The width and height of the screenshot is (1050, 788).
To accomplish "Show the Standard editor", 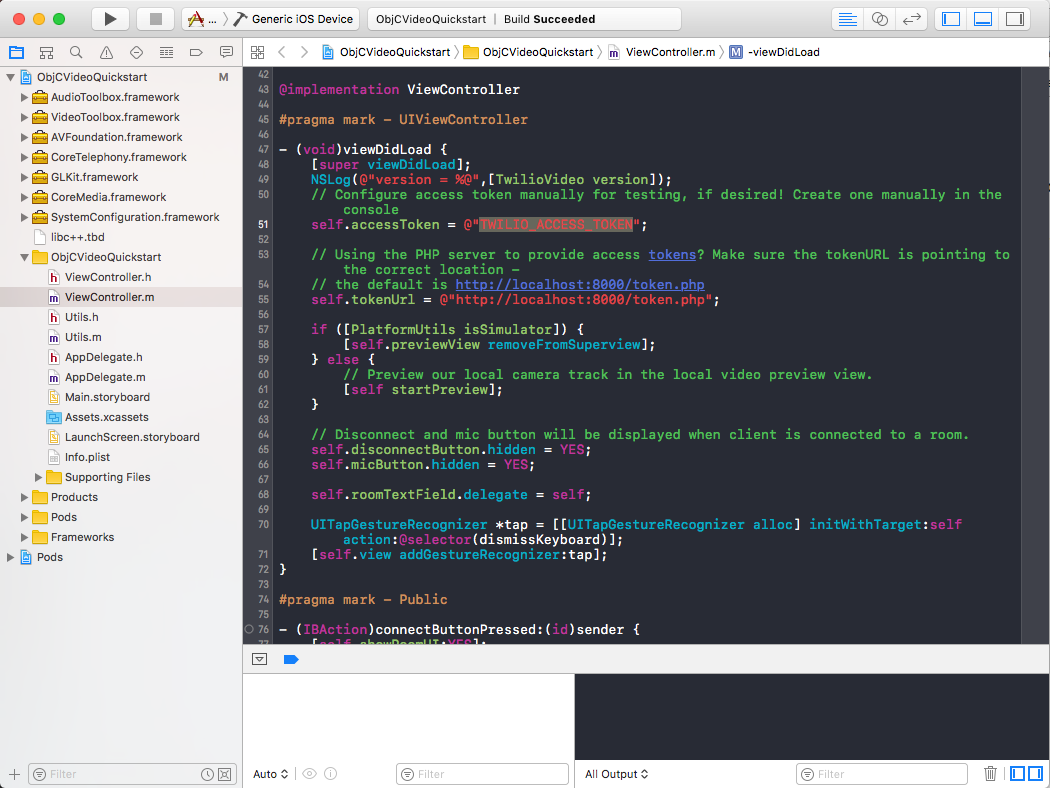I will click(848, 19).
